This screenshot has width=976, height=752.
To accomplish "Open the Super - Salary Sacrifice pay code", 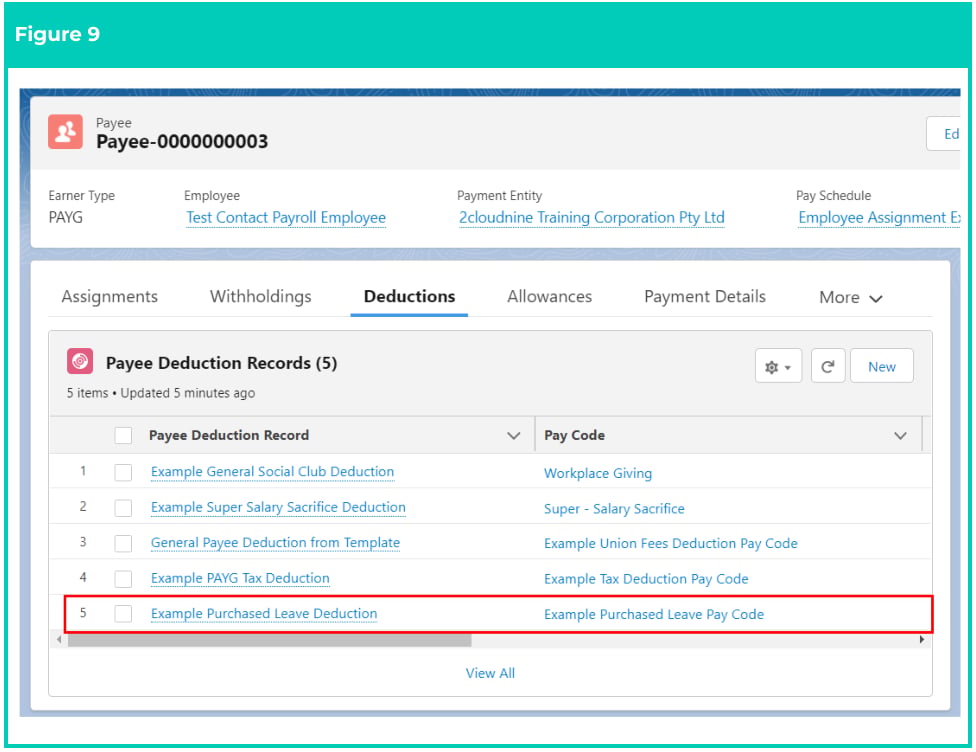I will click(x=614, y=509).
